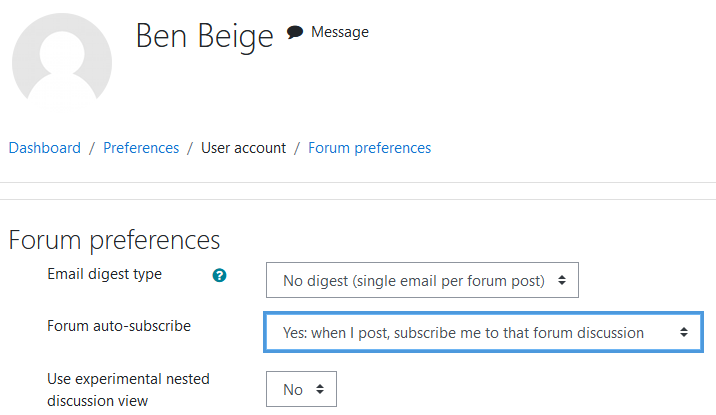Click the nested discussion view dropdown arrows
The width and height of the screenshot is (716, 415).
click(320, 389)
